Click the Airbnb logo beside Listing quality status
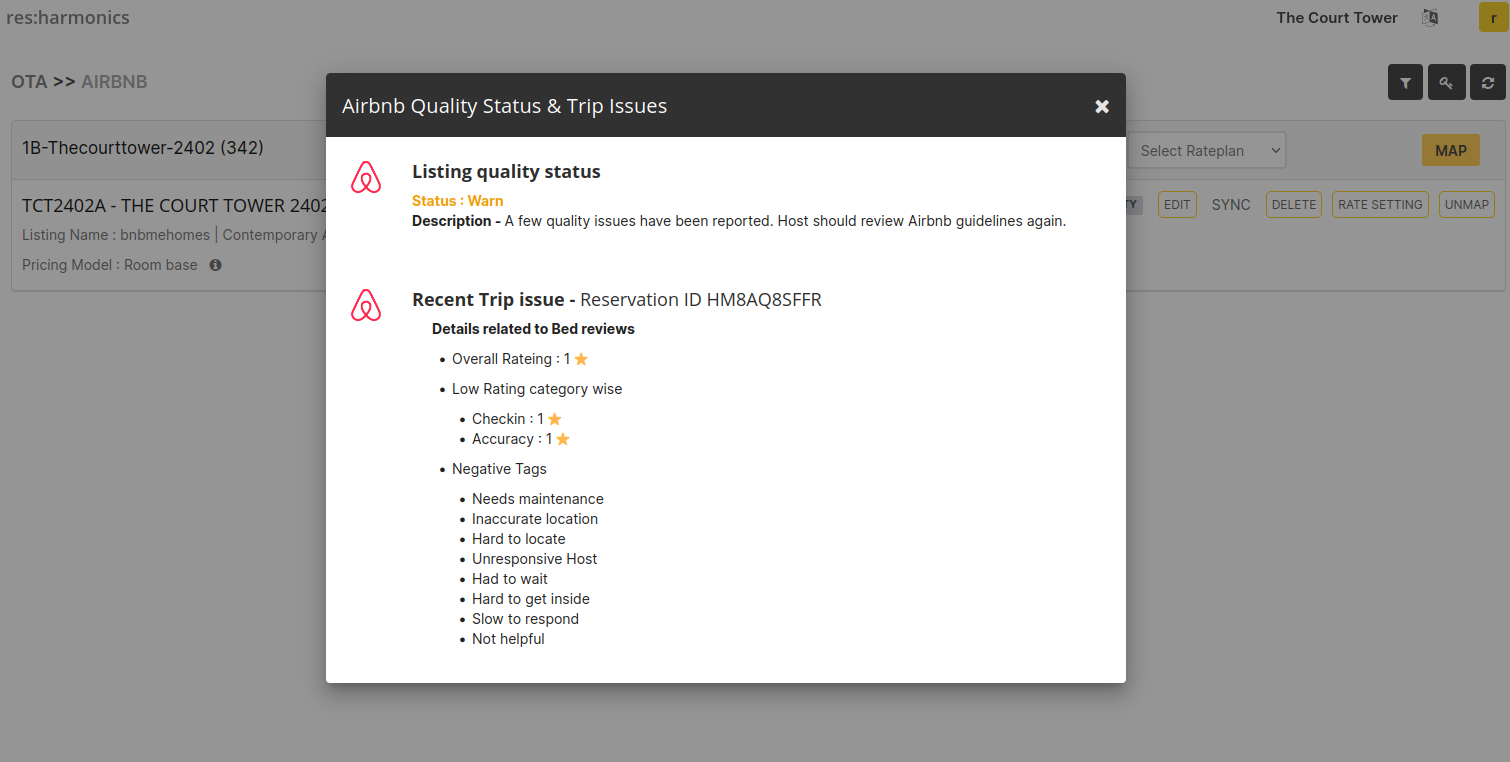The height and width of the screenshot is (762, 1510). click(366, 177)
